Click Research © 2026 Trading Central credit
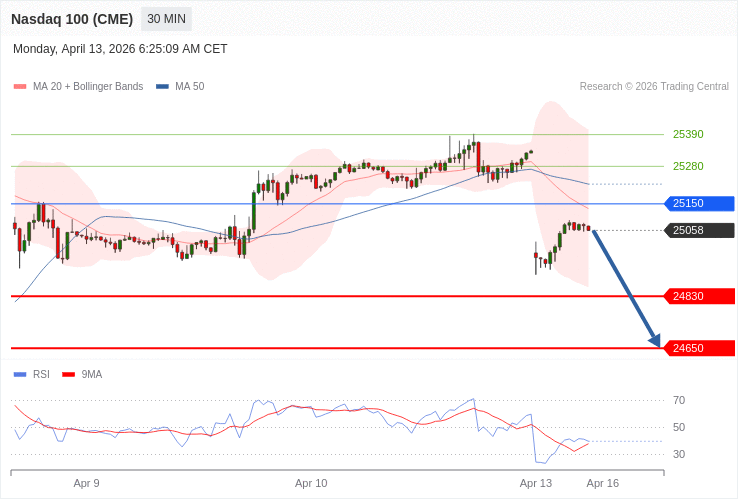Viewport: 738px width, 500px height. pos(654,87)
